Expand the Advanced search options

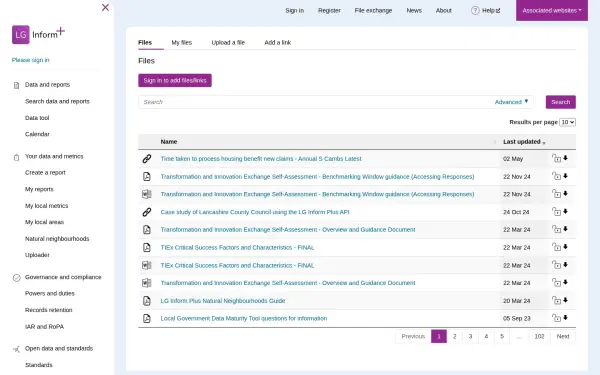(x=511, y=102)
